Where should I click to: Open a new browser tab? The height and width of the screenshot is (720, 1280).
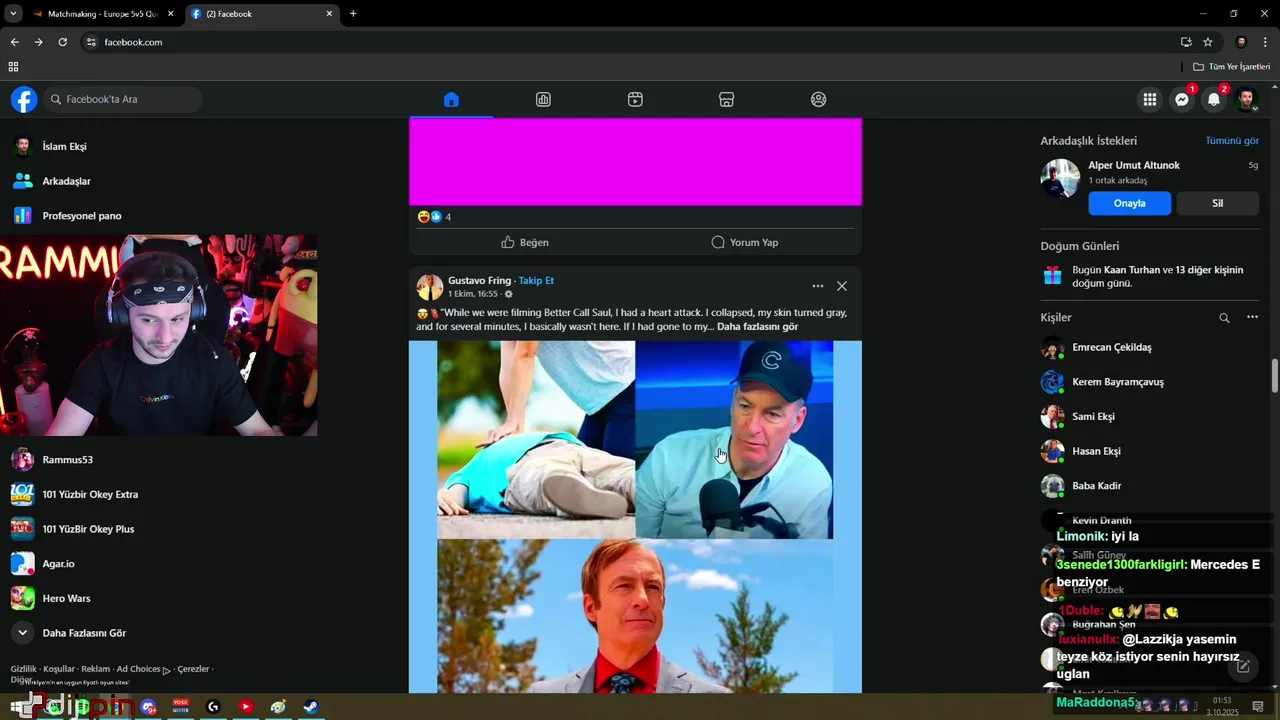(x=353, y=14)
